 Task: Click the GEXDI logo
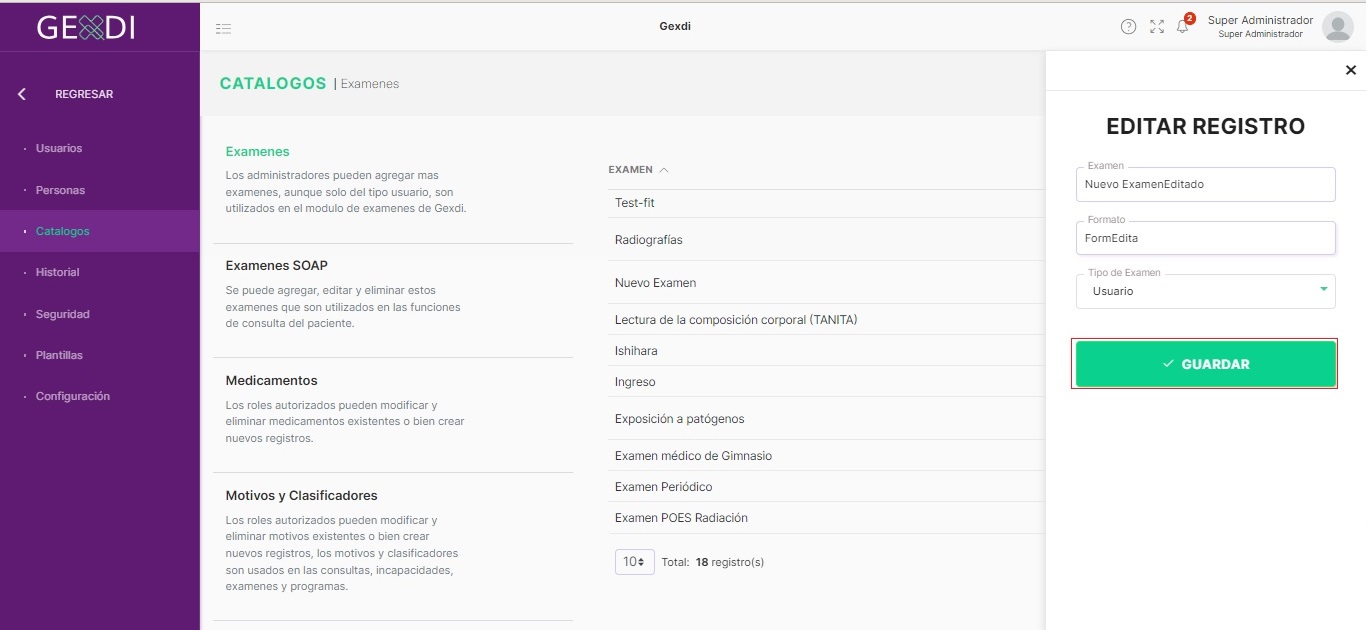pyautogui.click(x=86, y=27)
